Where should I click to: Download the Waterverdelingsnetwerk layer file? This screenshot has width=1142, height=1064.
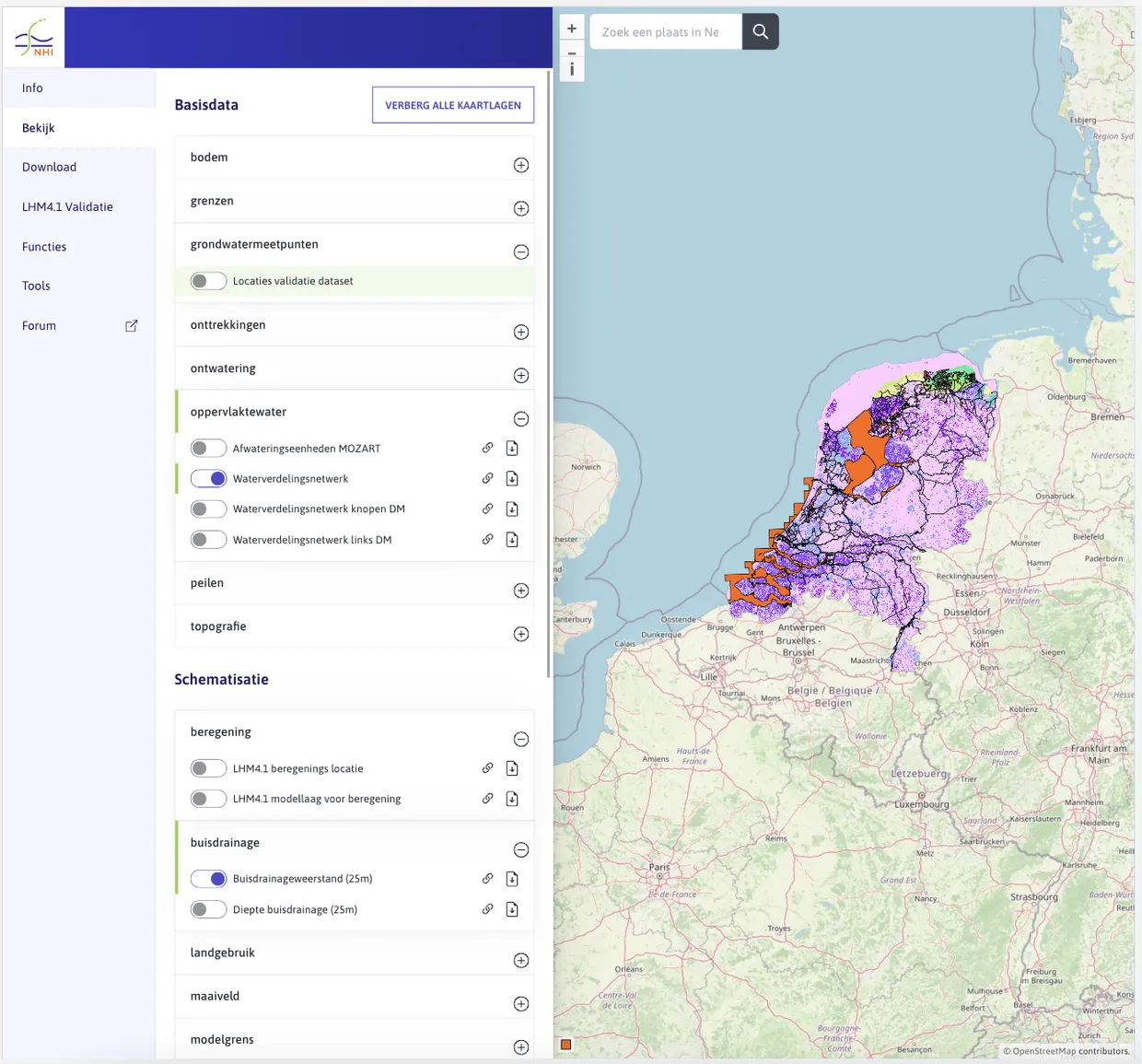click(x=512, y=479)
